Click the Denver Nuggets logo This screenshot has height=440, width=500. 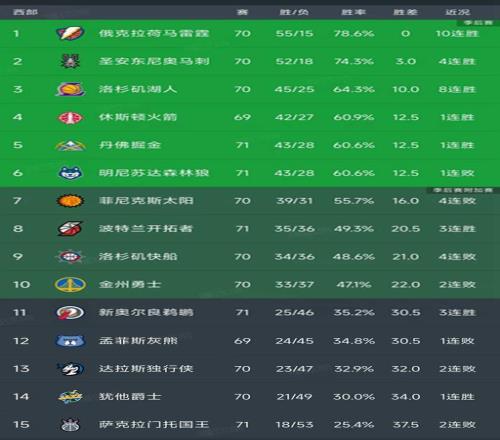(70, 145)
